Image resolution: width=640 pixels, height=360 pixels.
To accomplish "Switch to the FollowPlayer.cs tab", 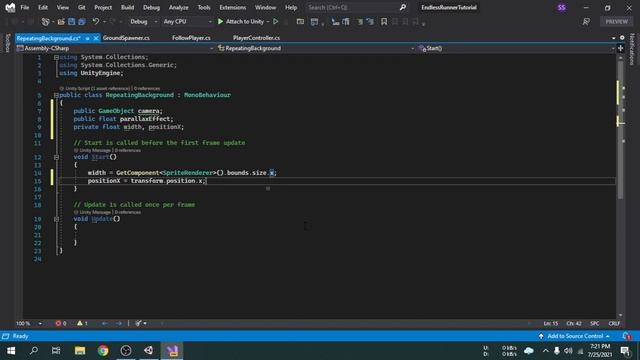I will [191, 38].
